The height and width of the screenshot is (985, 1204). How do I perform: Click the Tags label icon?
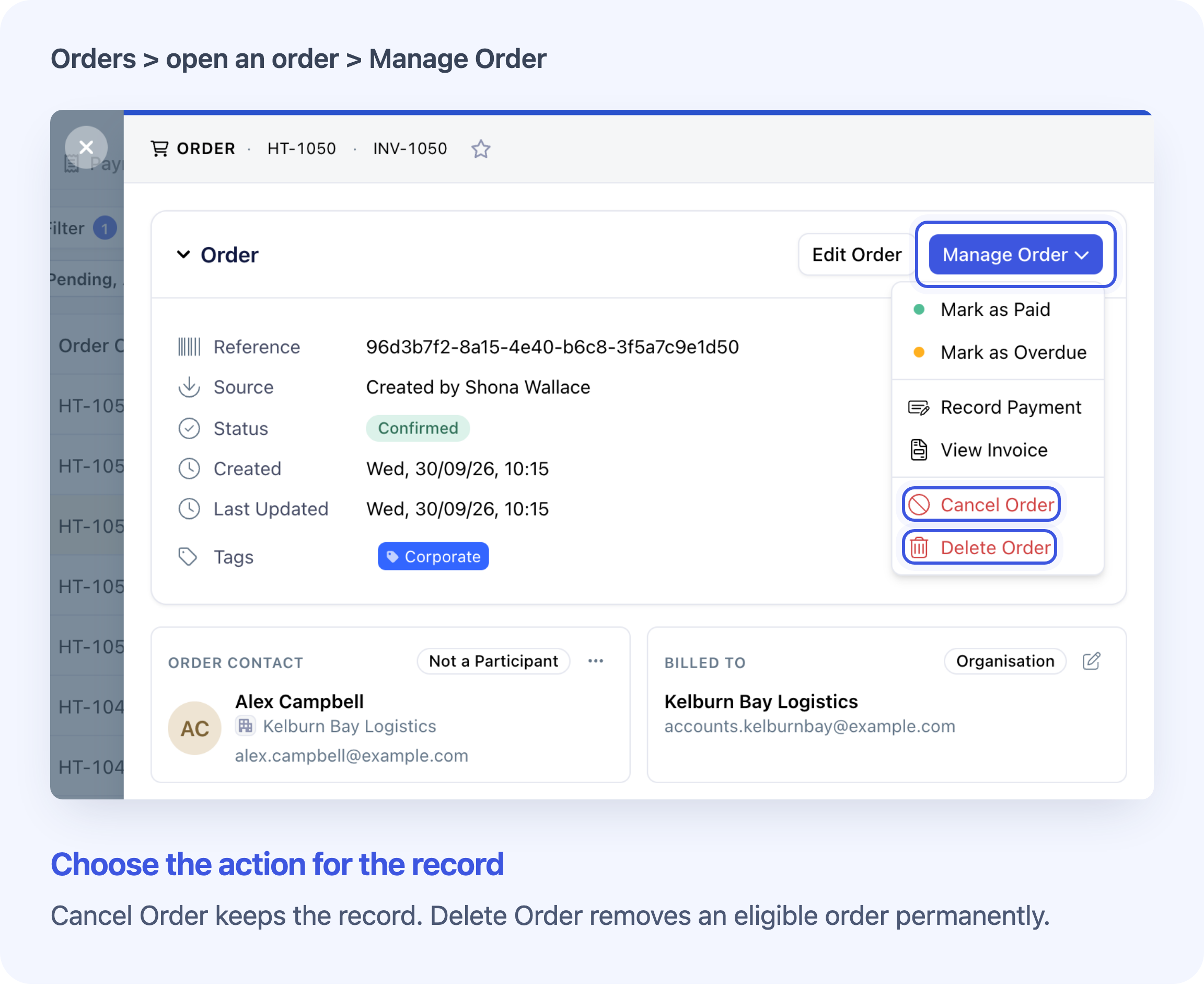tap(188, 557)
